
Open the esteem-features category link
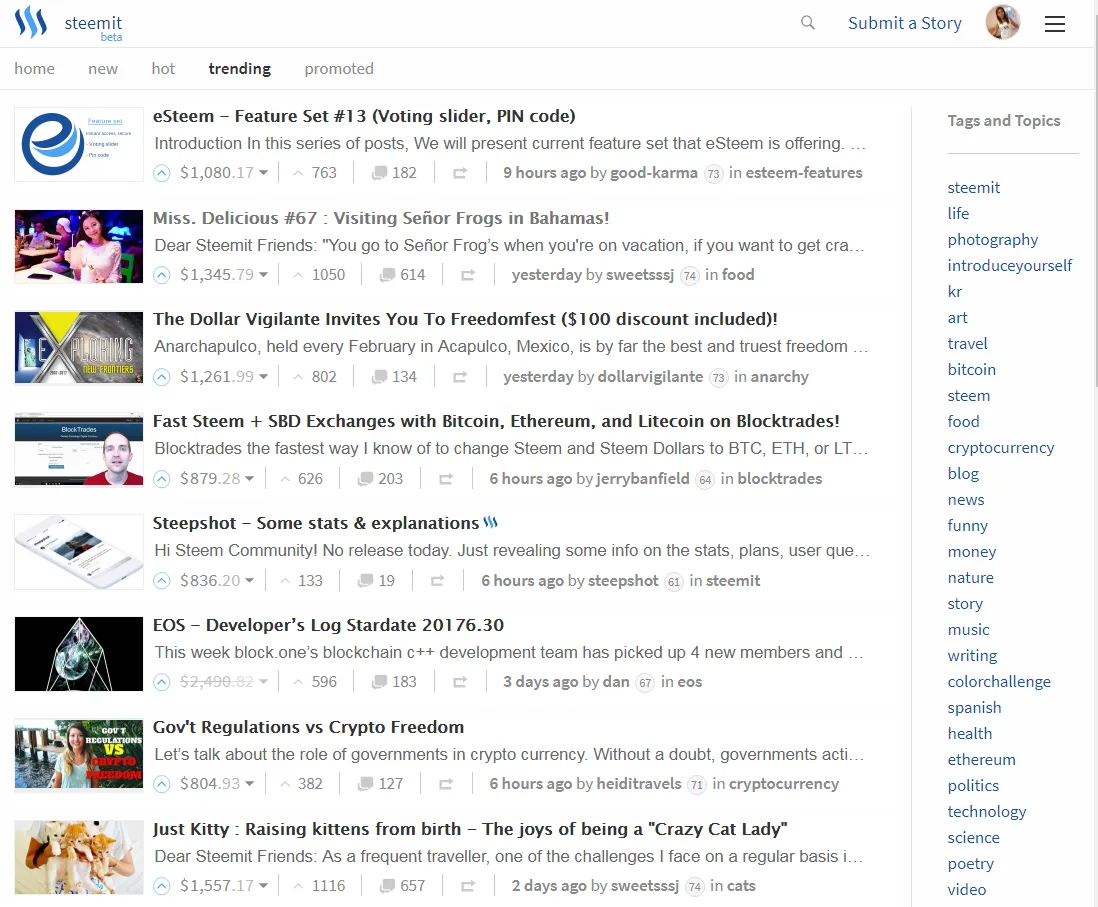pos(804,173)
